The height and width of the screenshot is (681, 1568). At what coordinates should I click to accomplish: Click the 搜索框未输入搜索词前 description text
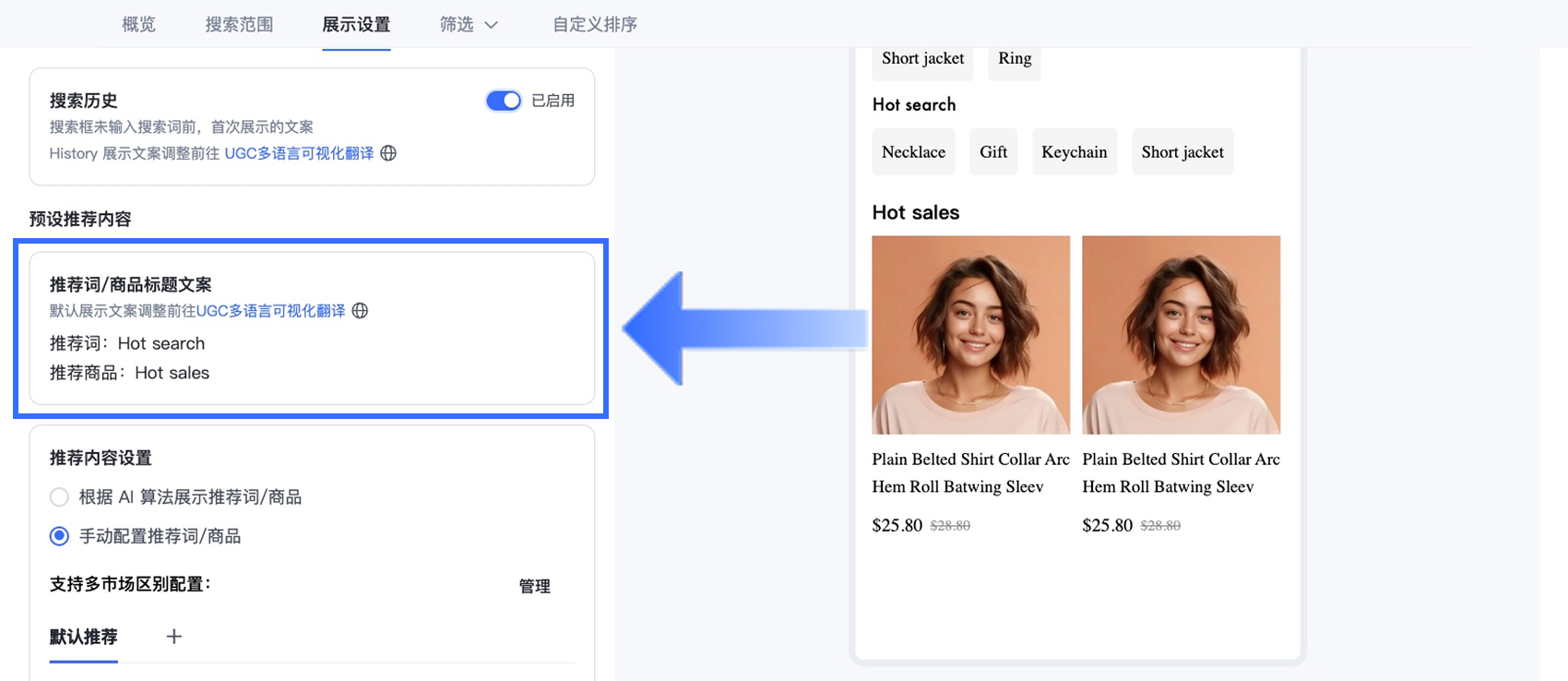182,127
